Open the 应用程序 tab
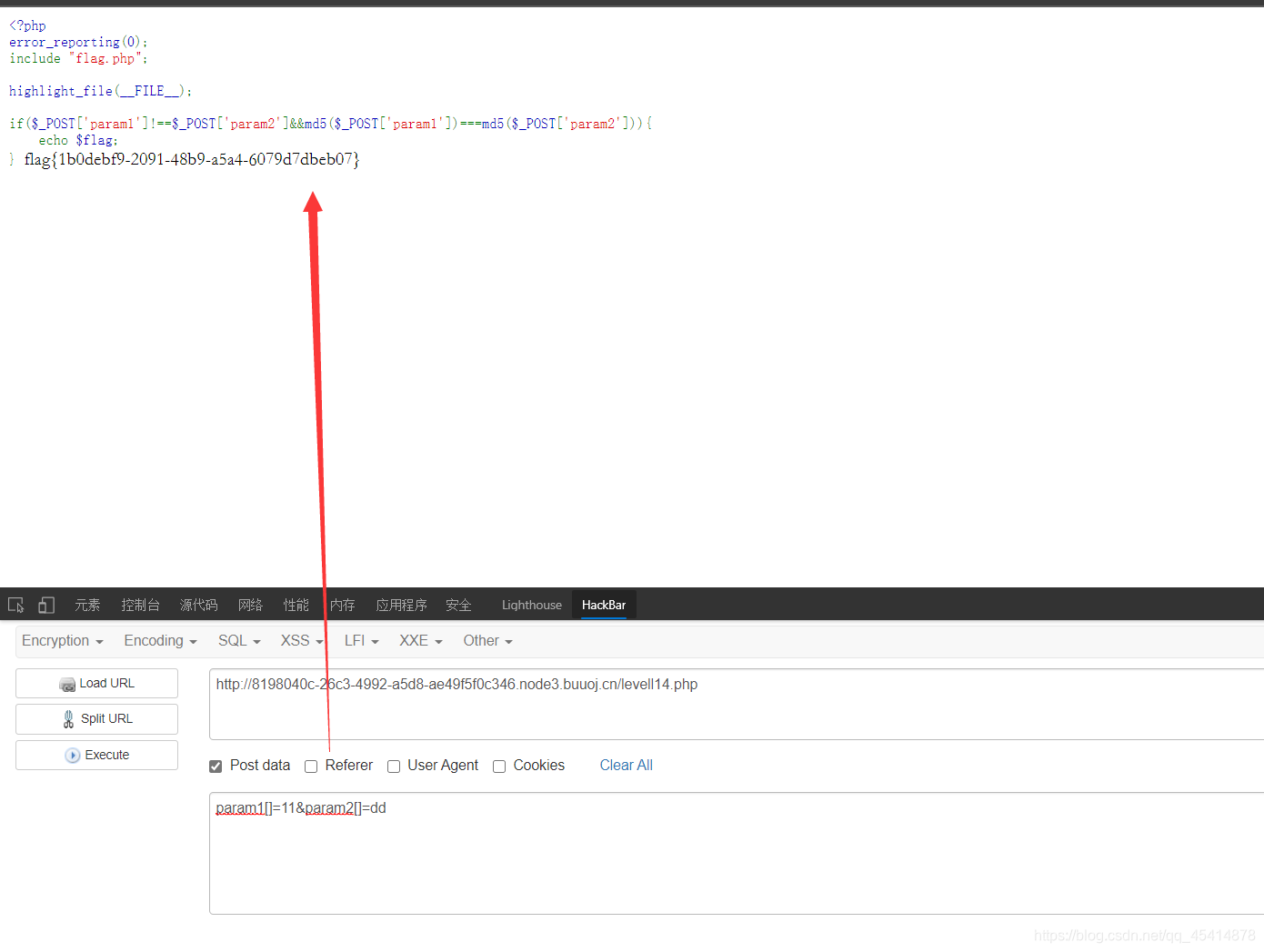This screenshot has width=1264, height=952. click(401, 605)
